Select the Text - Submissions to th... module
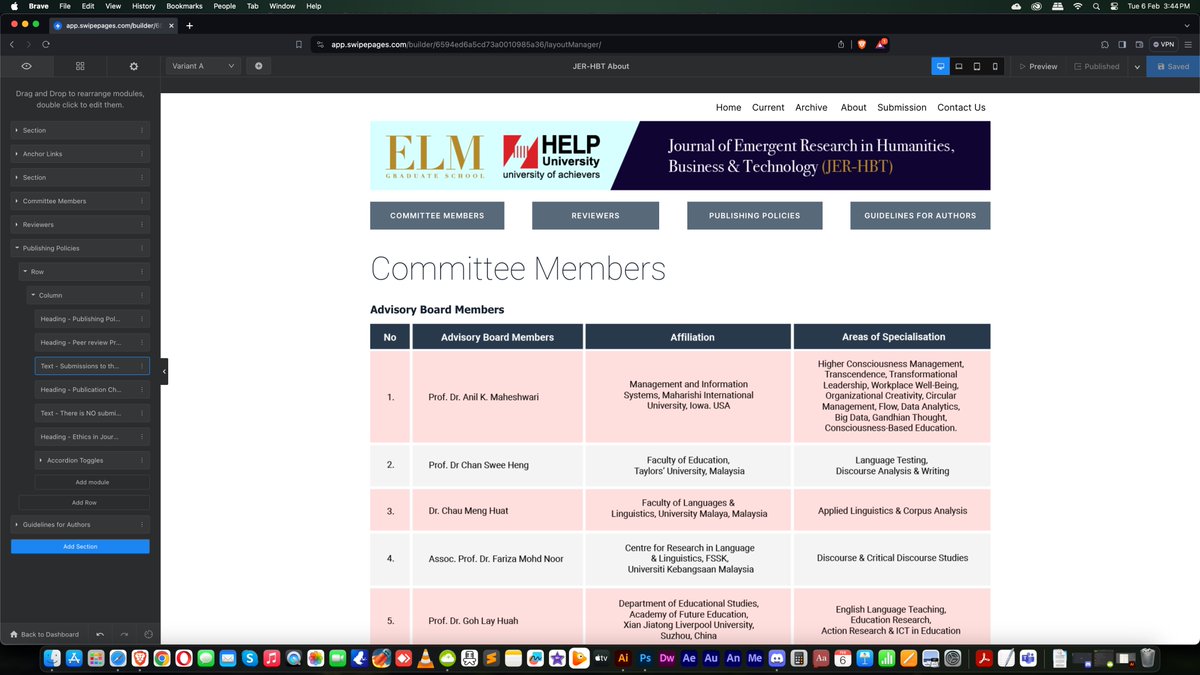The image size is (1200, 675). (92, 366)
